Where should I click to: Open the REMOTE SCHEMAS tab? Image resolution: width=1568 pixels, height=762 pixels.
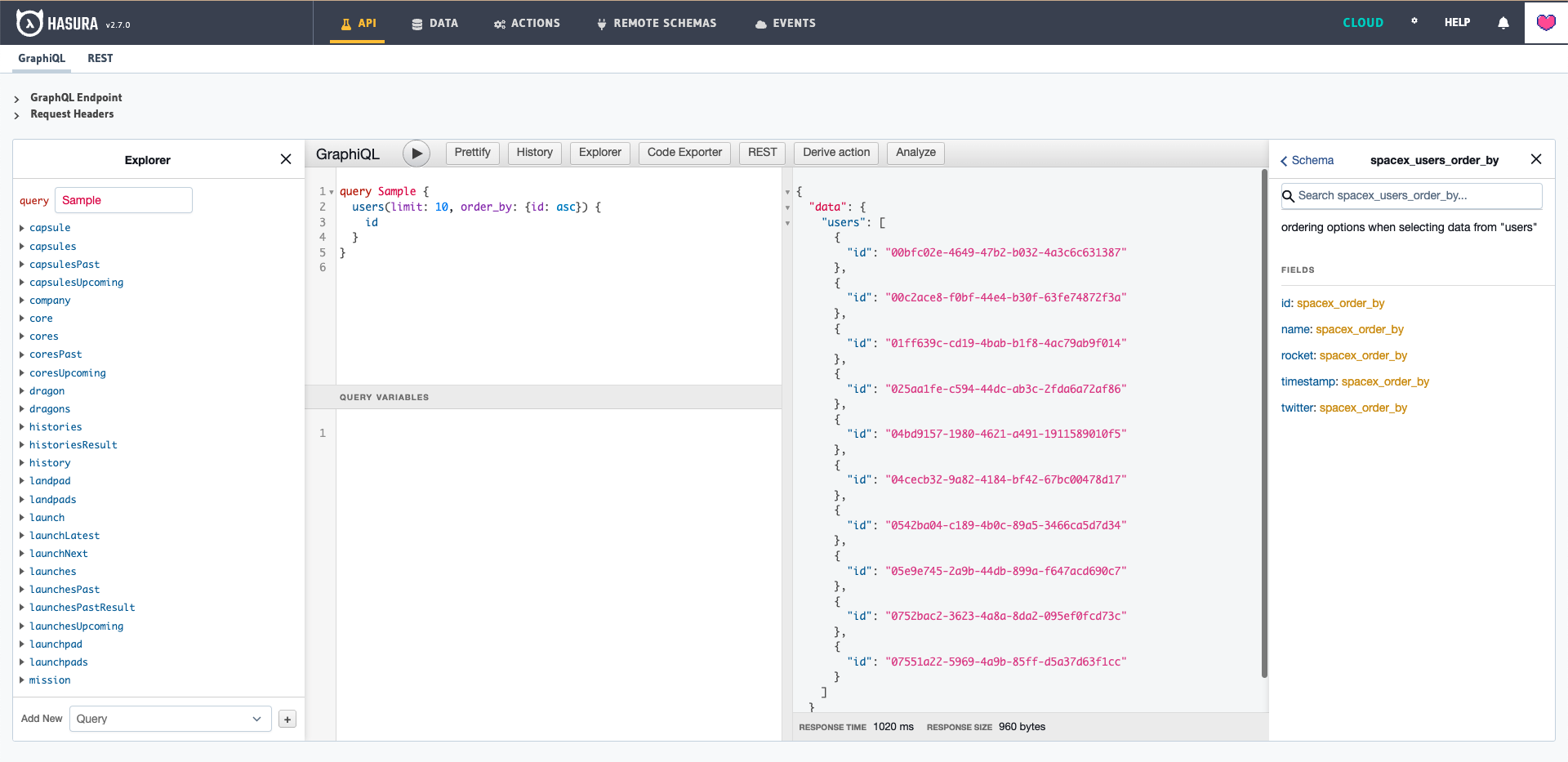[657, 23]
